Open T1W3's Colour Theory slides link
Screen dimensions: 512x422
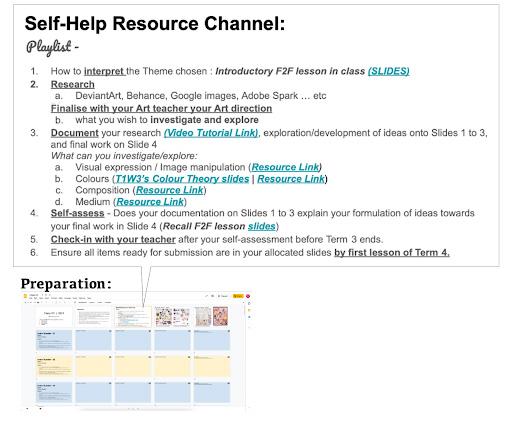[x=182, y=179]
